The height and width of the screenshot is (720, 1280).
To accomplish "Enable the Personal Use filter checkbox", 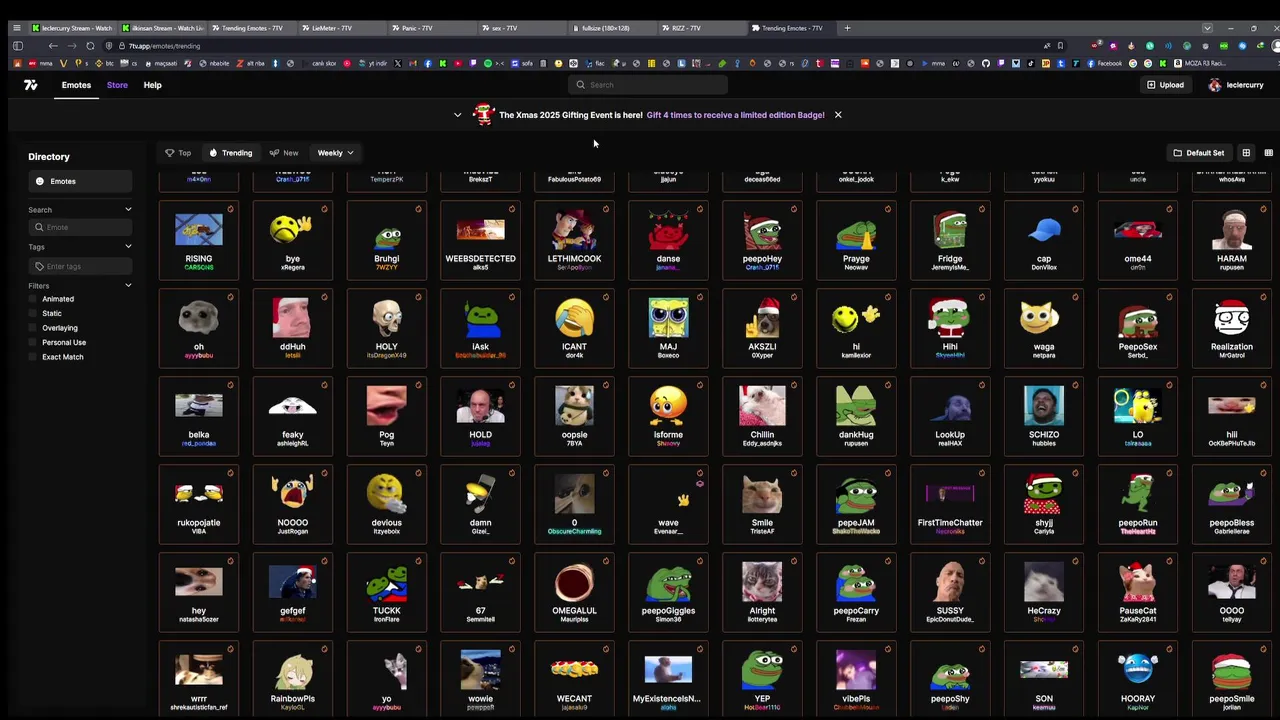I will (33, 342).
